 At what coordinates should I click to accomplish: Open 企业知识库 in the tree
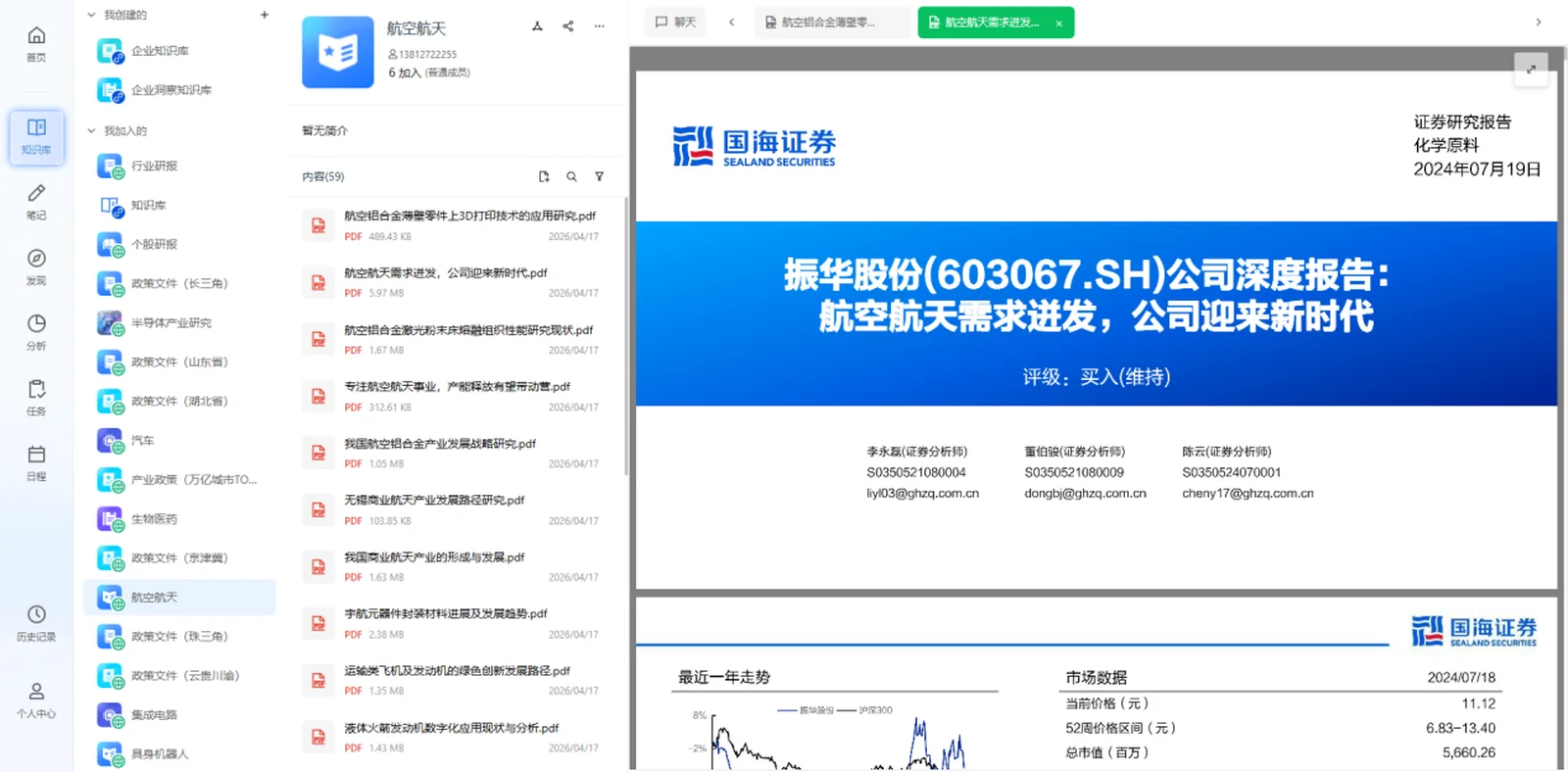coord(179,51)
